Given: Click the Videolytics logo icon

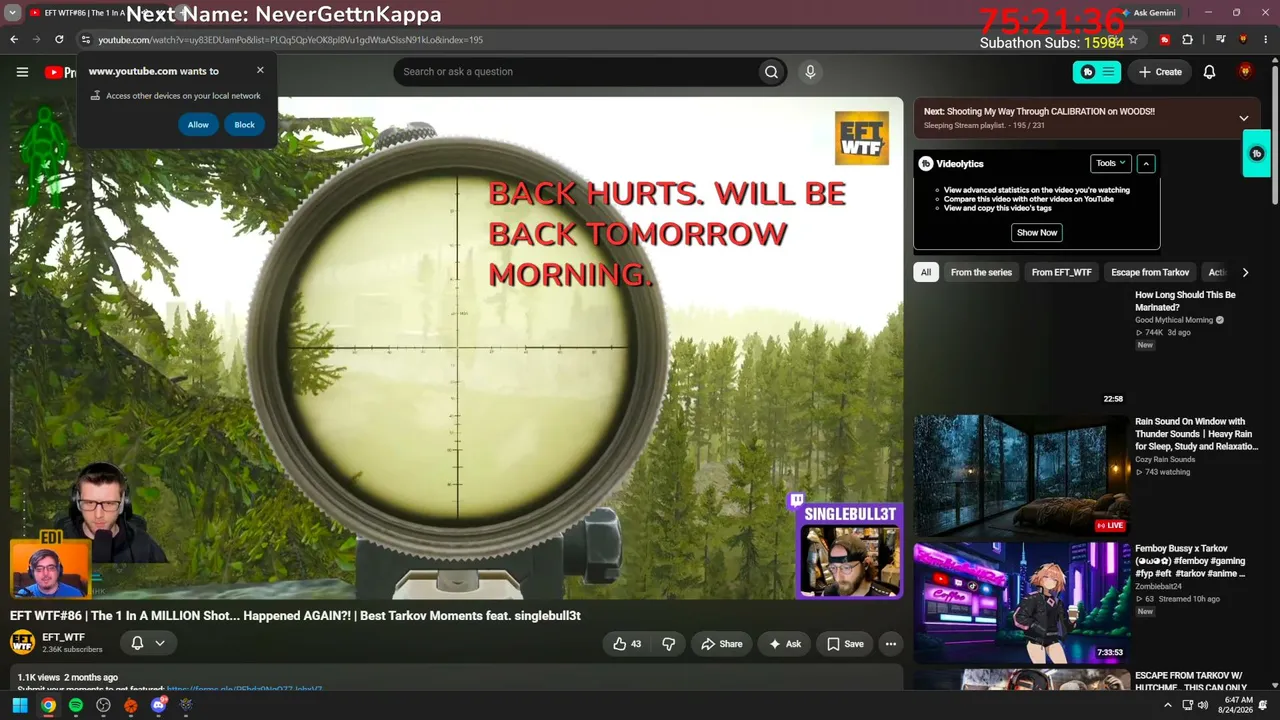Looking at the screenshot, I should click(x=926, y=163).
